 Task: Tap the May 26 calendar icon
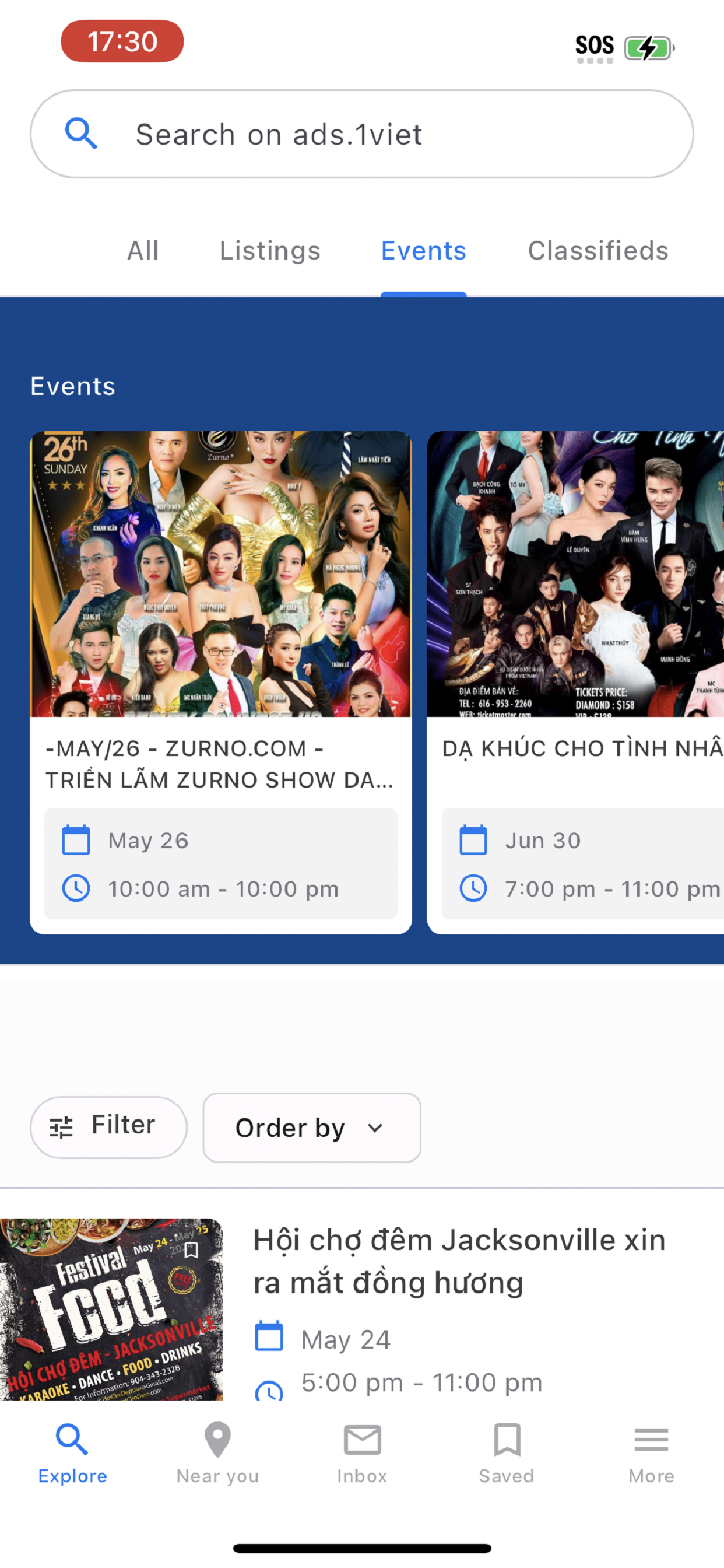pyautogui.click(x=76, y=840)
